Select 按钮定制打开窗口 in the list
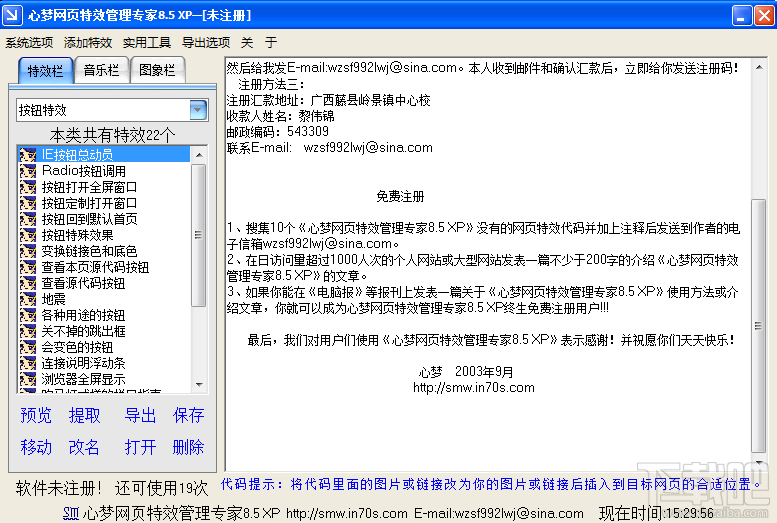 pos(104,203)
